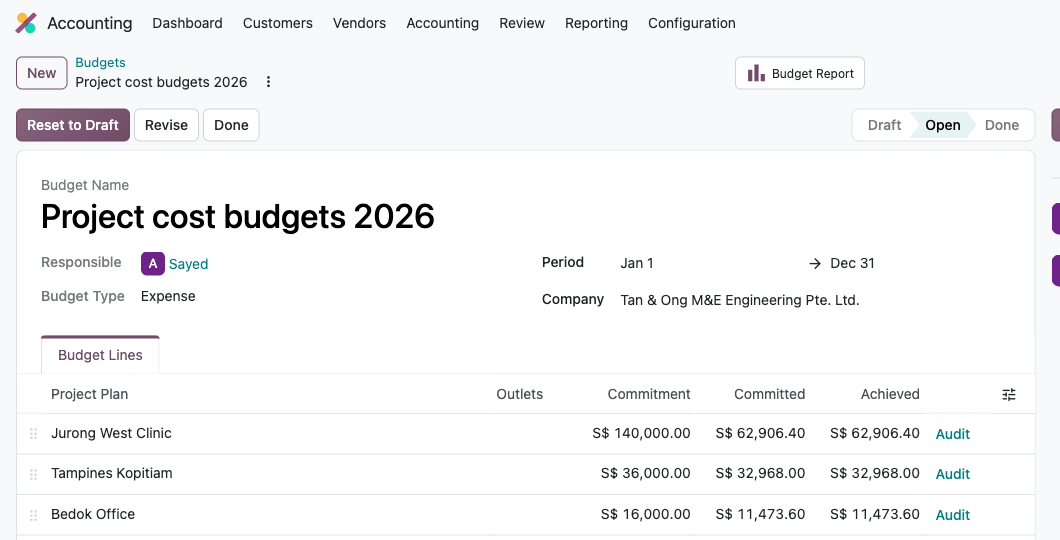Select the Done status stage in statusbar
The height and width of the screenshot is (540, 1060).
[1002, 125]
